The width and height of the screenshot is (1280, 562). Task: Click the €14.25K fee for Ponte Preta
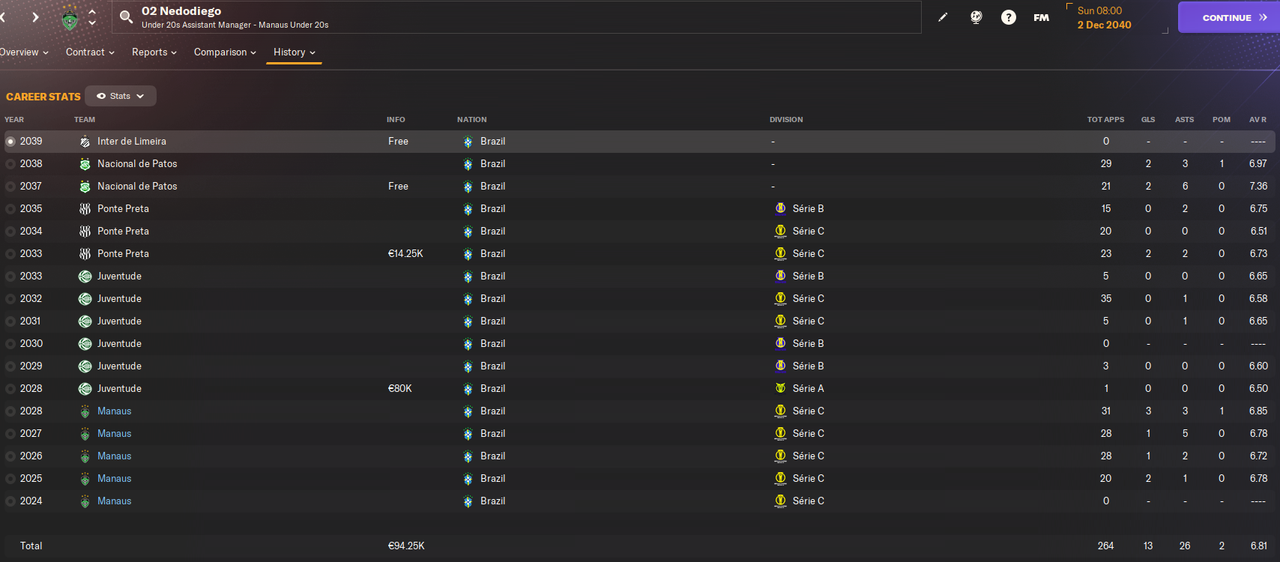pos(405,254)
